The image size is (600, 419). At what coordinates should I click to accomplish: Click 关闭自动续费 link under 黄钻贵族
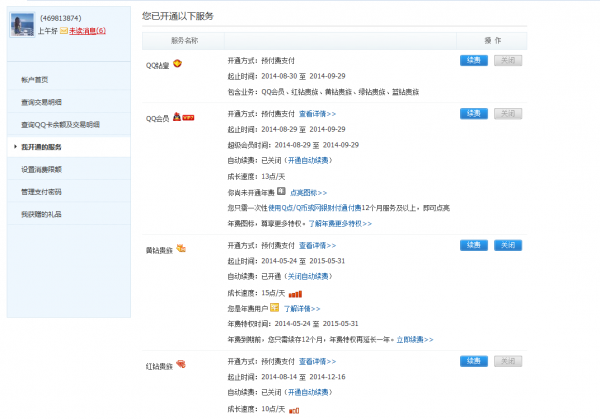[308, 277]
